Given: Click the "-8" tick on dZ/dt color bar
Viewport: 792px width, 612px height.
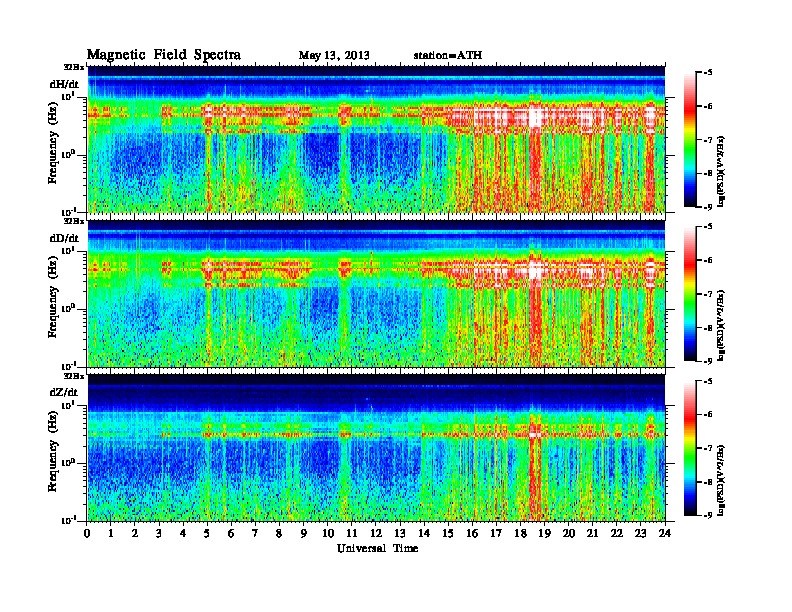Looking at the screenshot, I should tap(708, 482).
